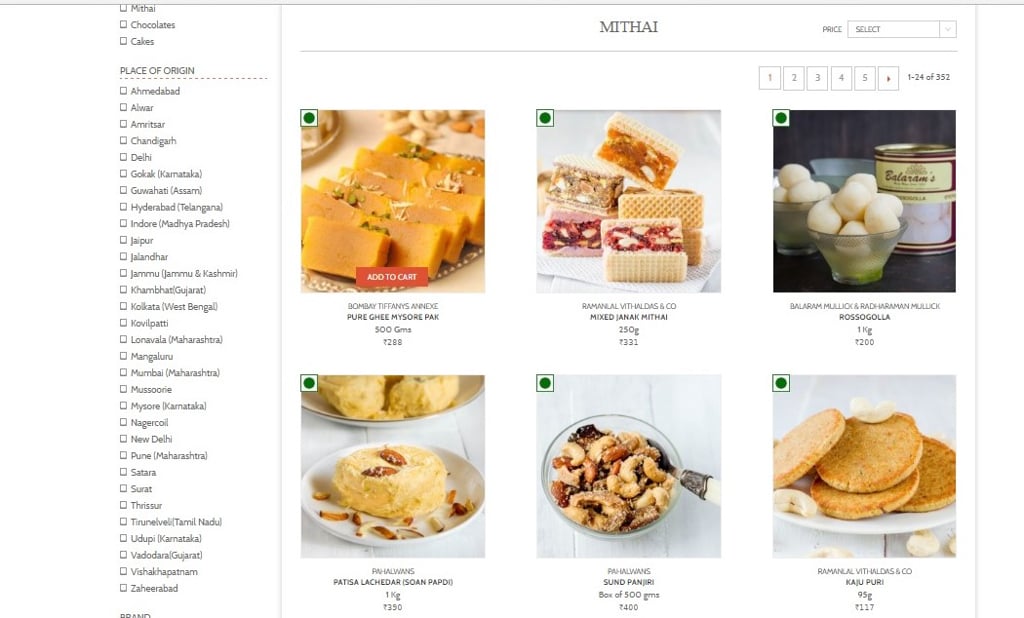Click veg icon on Pure Ghee Mysore Pak

(310, 118)
